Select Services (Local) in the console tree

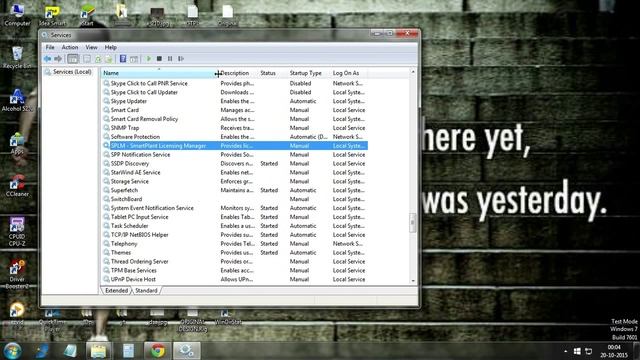pos(68,72)
